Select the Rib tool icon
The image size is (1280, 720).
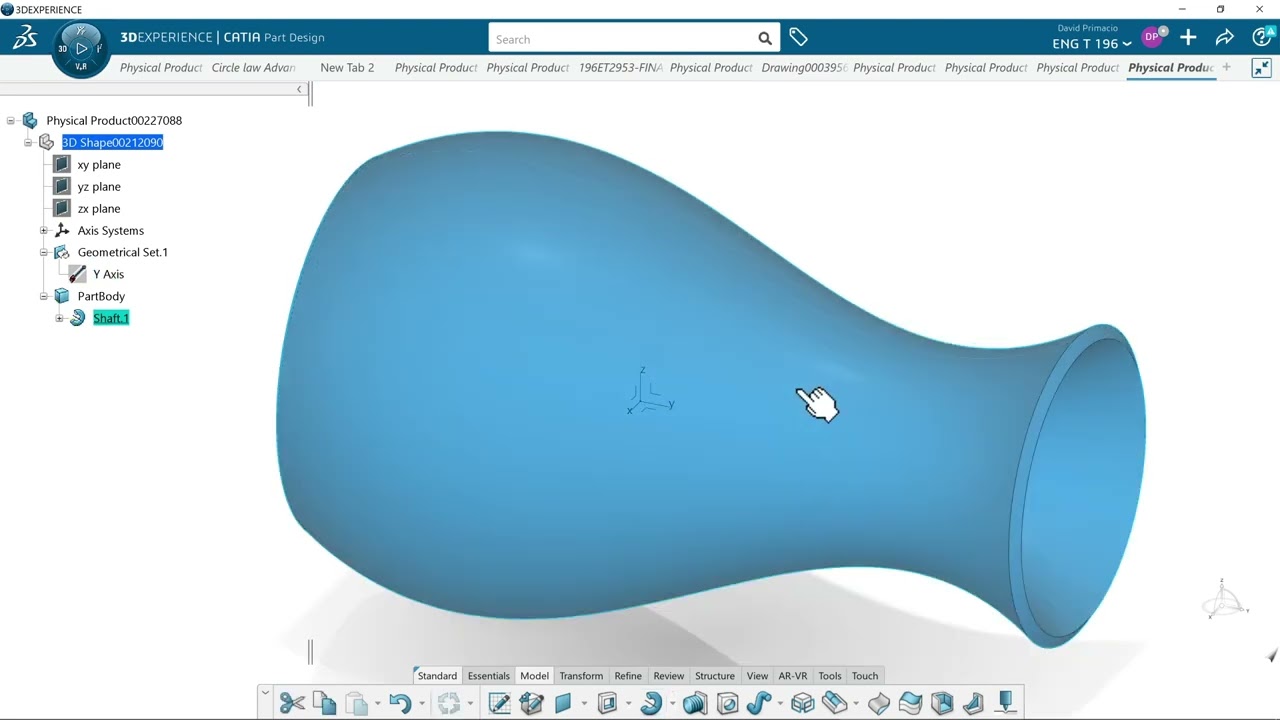coord(694,703)
